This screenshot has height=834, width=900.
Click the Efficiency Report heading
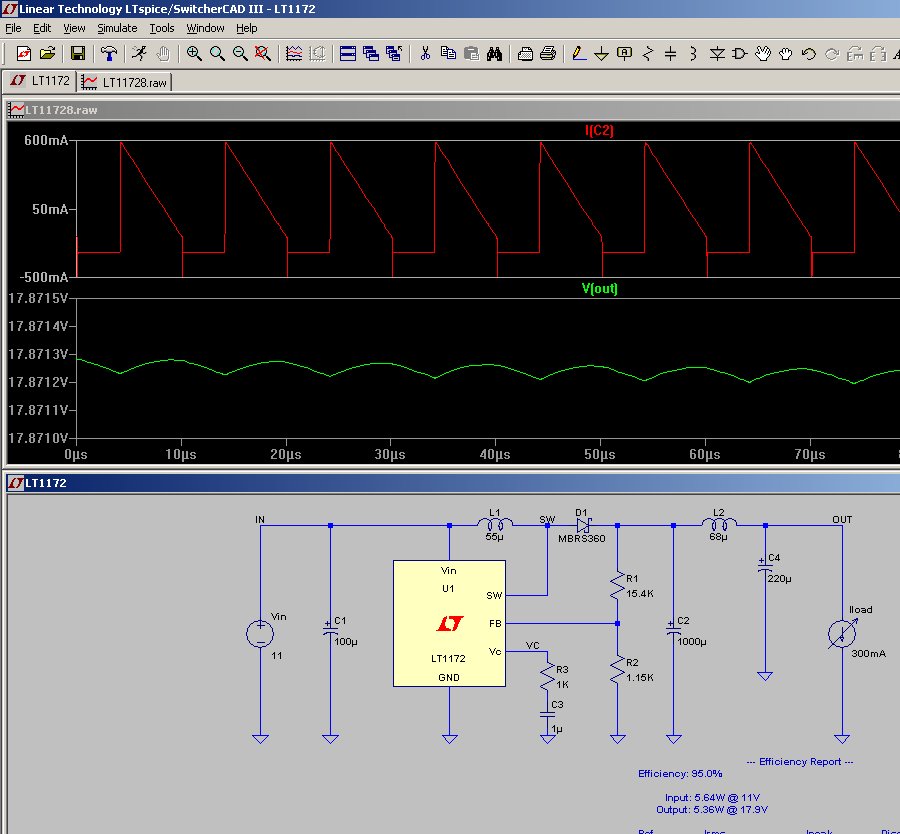[x=800, y=762]
